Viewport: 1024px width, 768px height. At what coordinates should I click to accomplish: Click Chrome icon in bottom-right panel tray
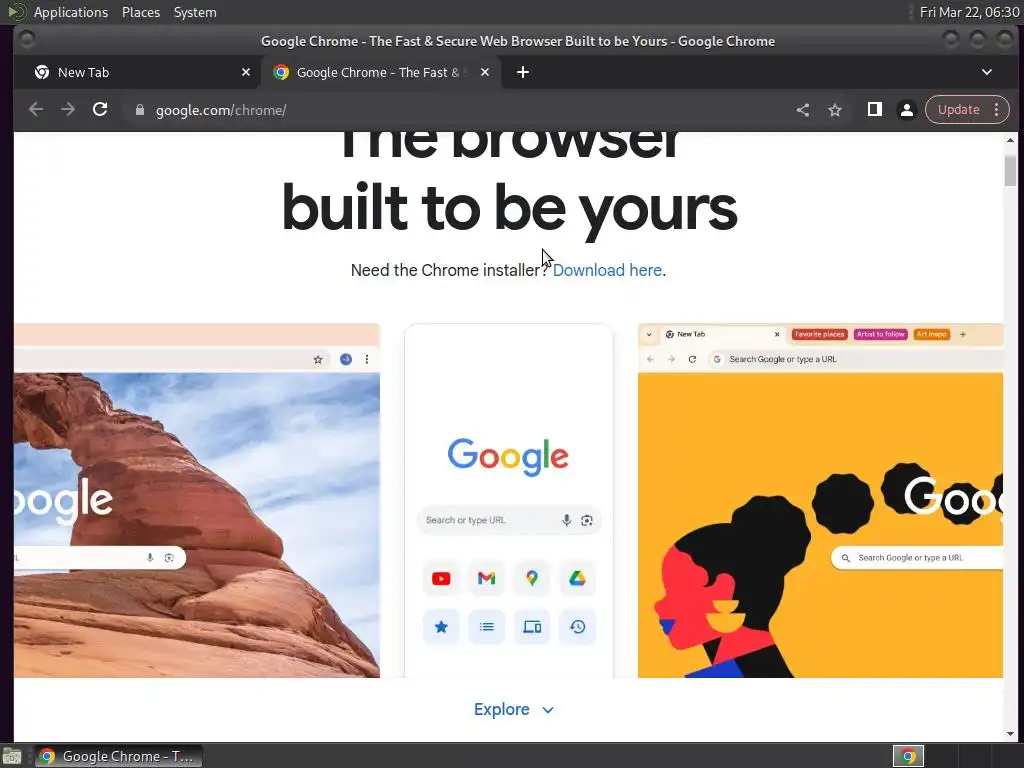(x=908, y=756)
